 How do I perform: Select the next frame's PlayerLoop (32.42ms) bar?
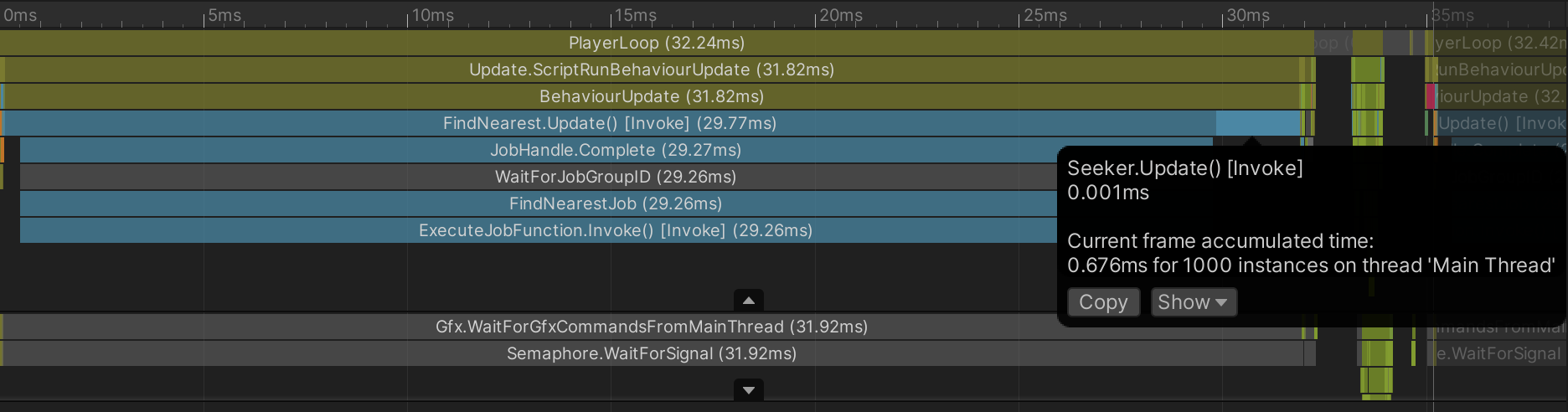coord(1499,43)
